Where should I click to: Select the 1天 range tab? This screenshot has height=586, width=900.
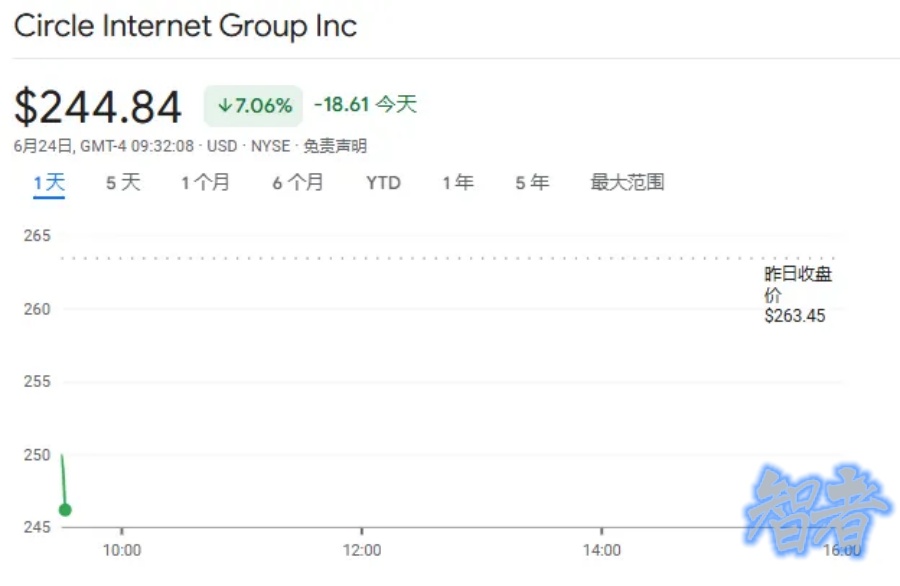pyautogui.click(x=49, y=182)
